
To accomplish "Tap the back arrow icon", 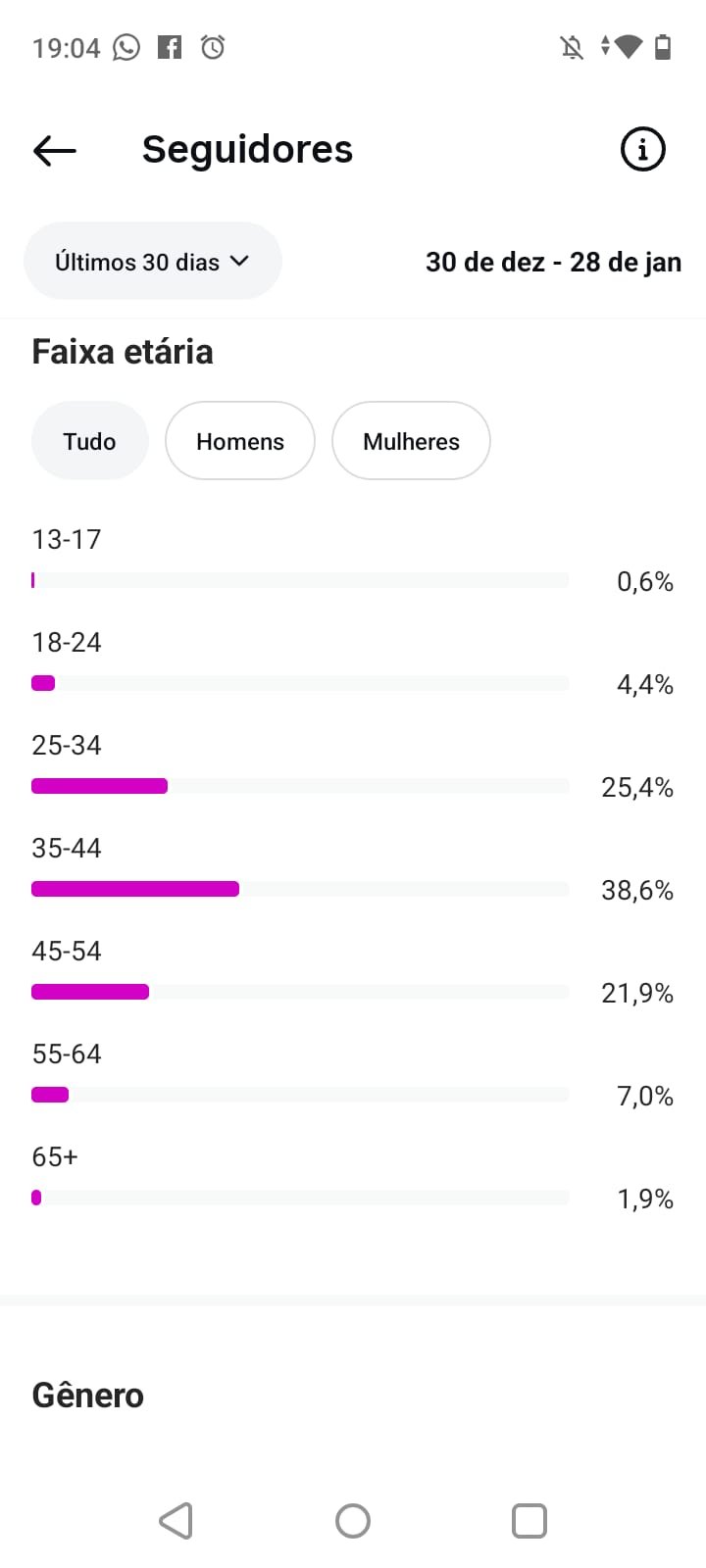I will point(55,150).
